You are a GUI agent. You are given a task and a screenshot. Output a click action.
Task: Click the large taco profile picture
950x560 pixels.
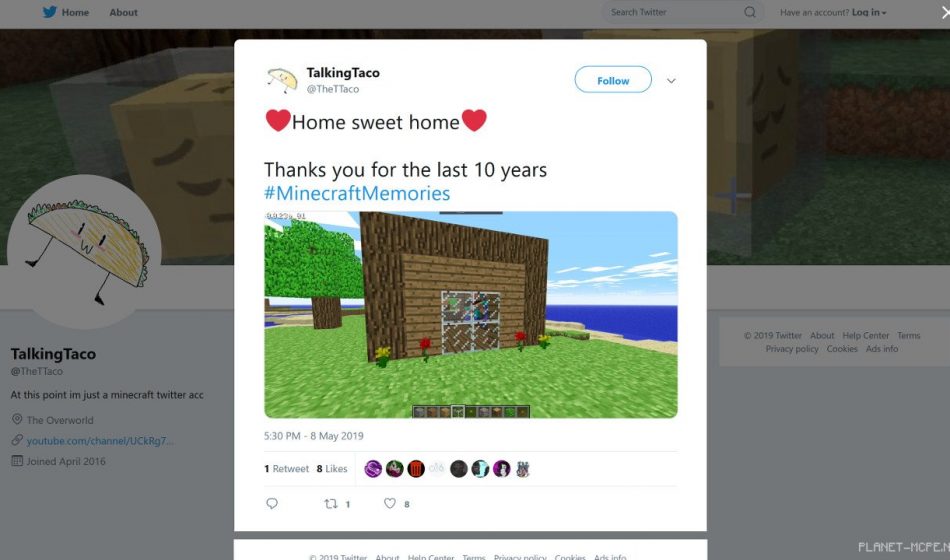tap(84, 252)
